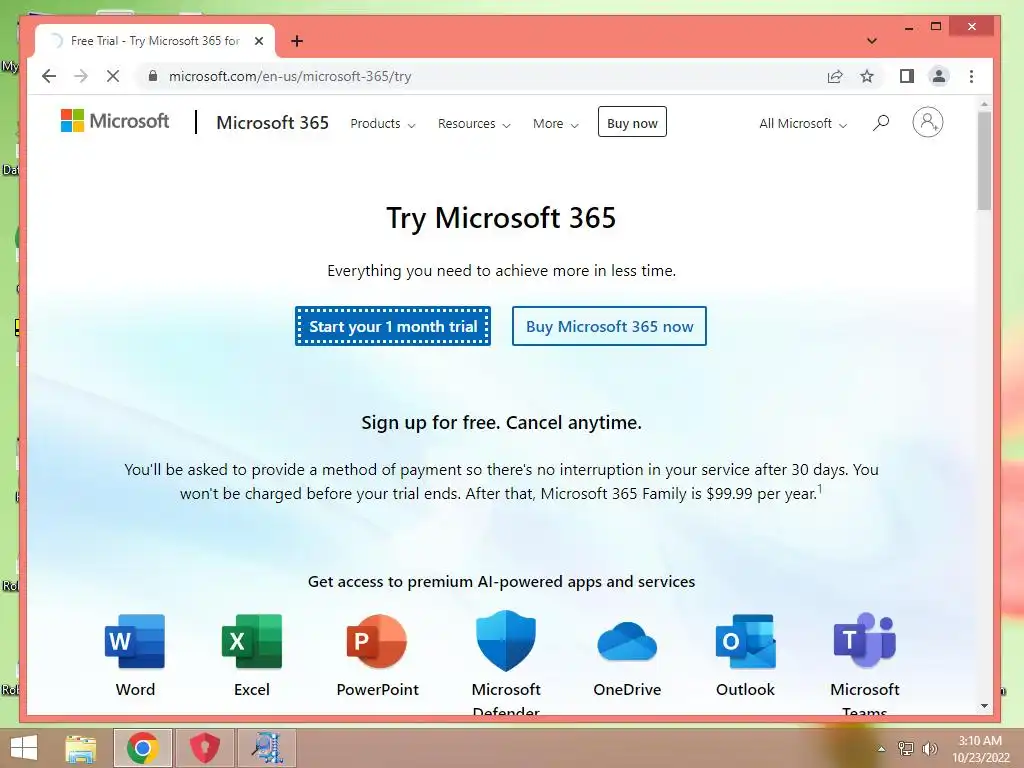Viewport: 1024px width, 768px height.
Task: Show hidden system tray icons
Action: 882,749
